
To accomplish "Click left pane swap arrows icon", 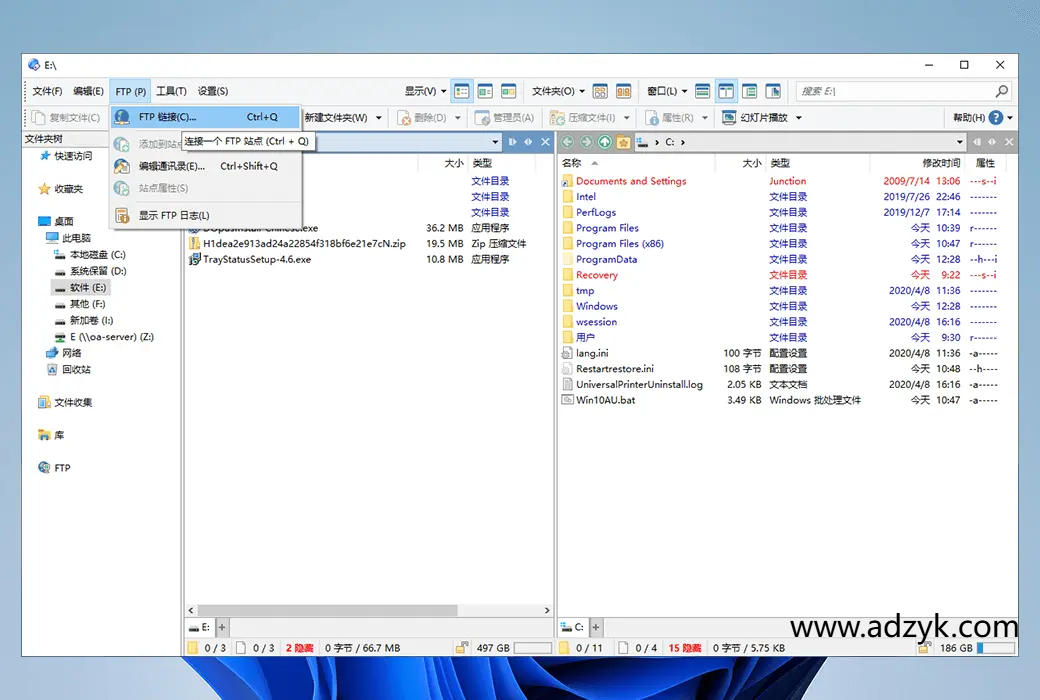I will tap(528, 142).
